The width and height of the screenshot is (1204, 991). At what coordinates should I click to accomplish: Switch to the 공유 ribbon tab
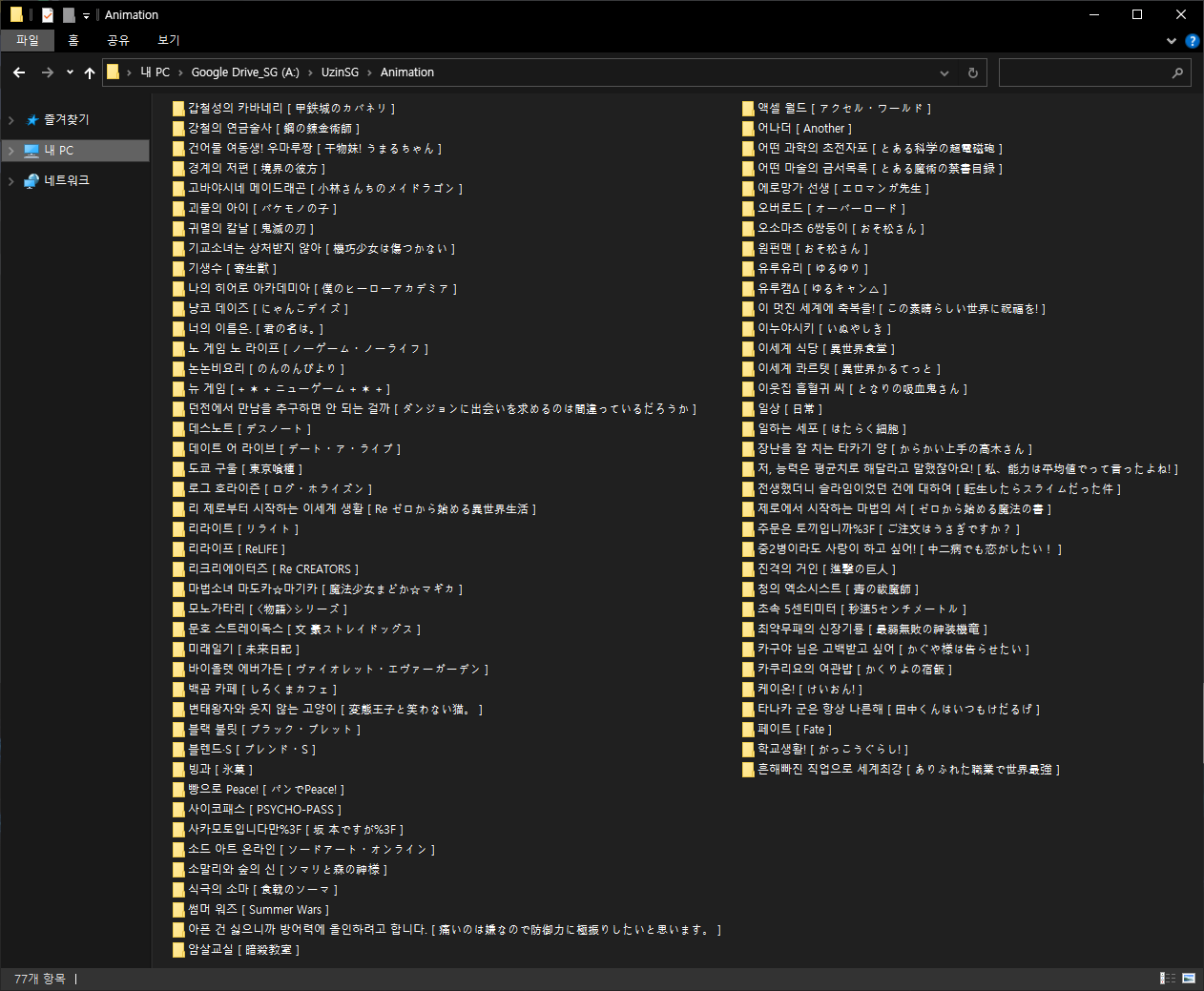point(118,40)
